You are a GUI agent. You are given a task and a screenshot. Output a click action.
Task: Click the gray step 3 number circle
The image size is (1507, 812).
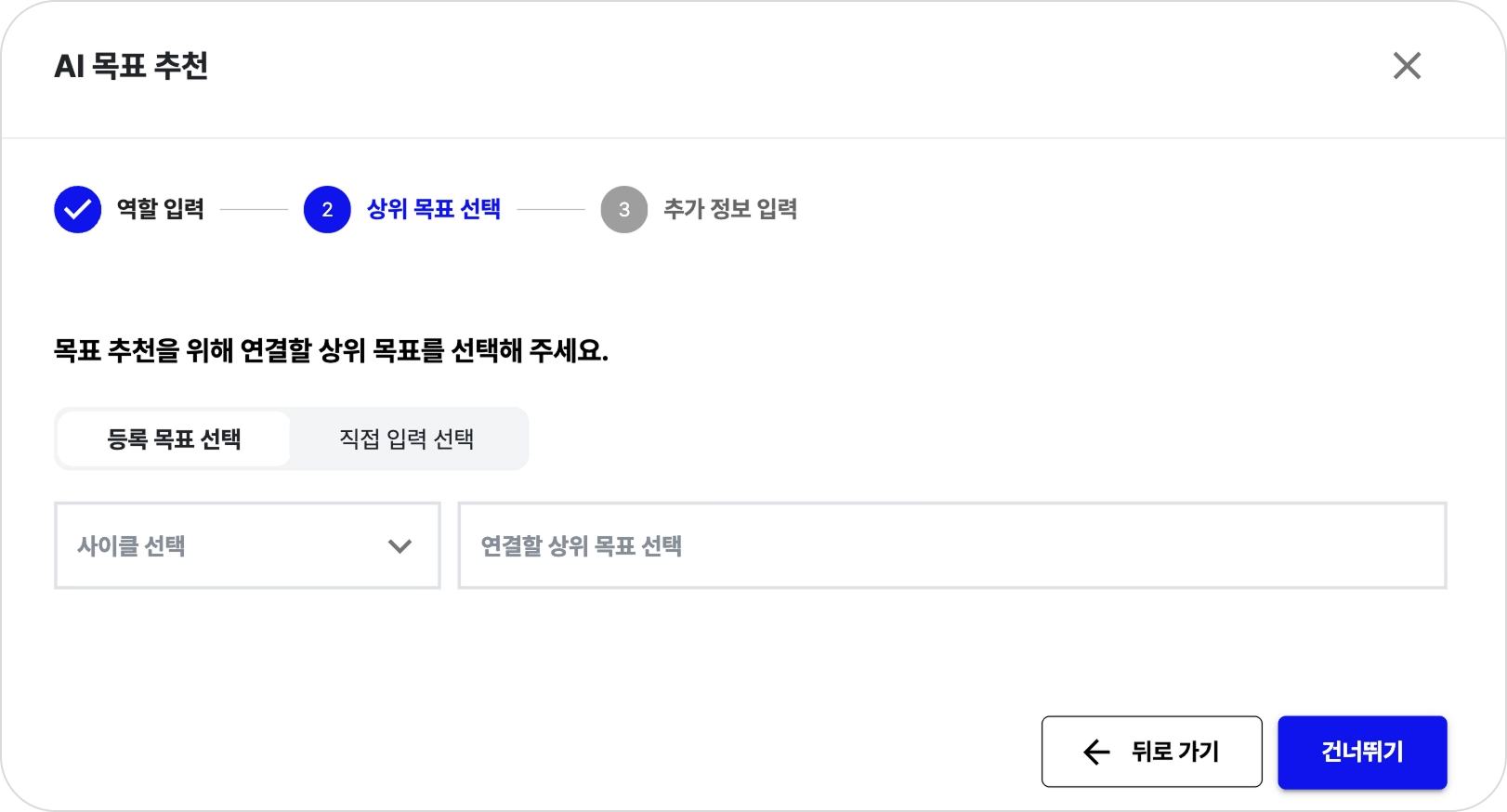pyautogui.click(x=624, y=210)
